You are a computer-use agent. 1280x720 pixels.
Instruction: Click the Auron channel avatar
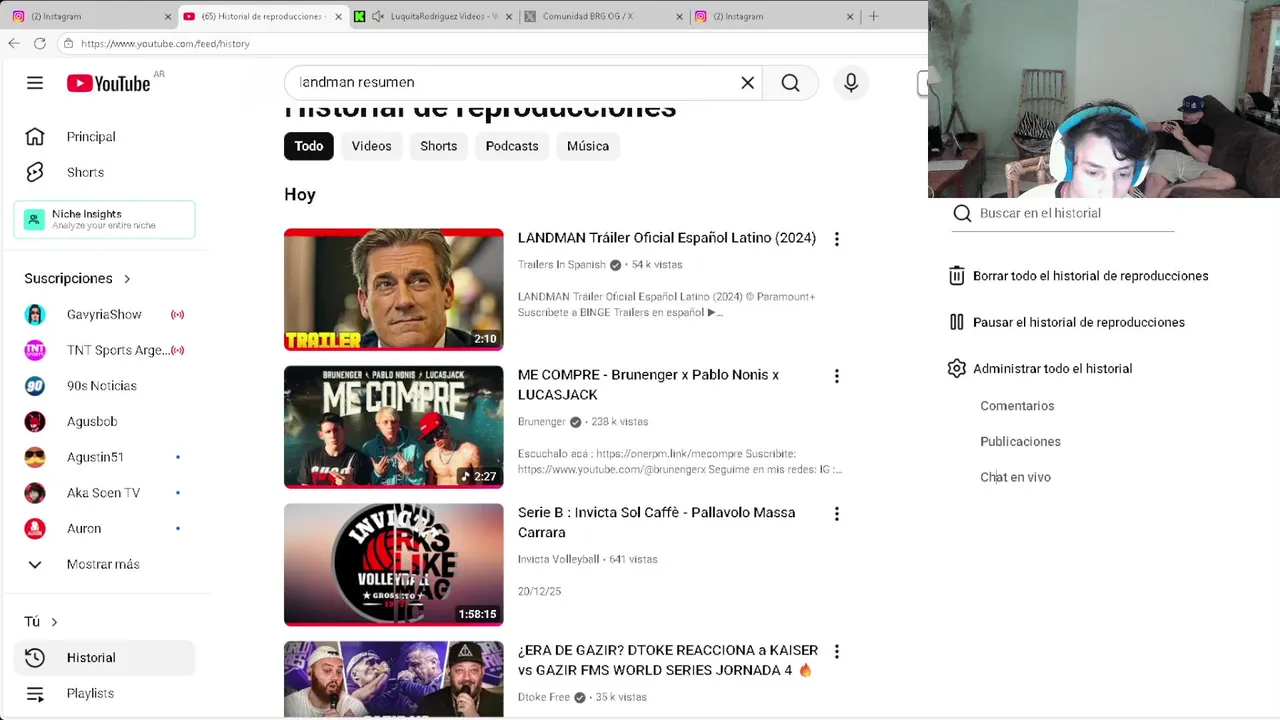35,528
